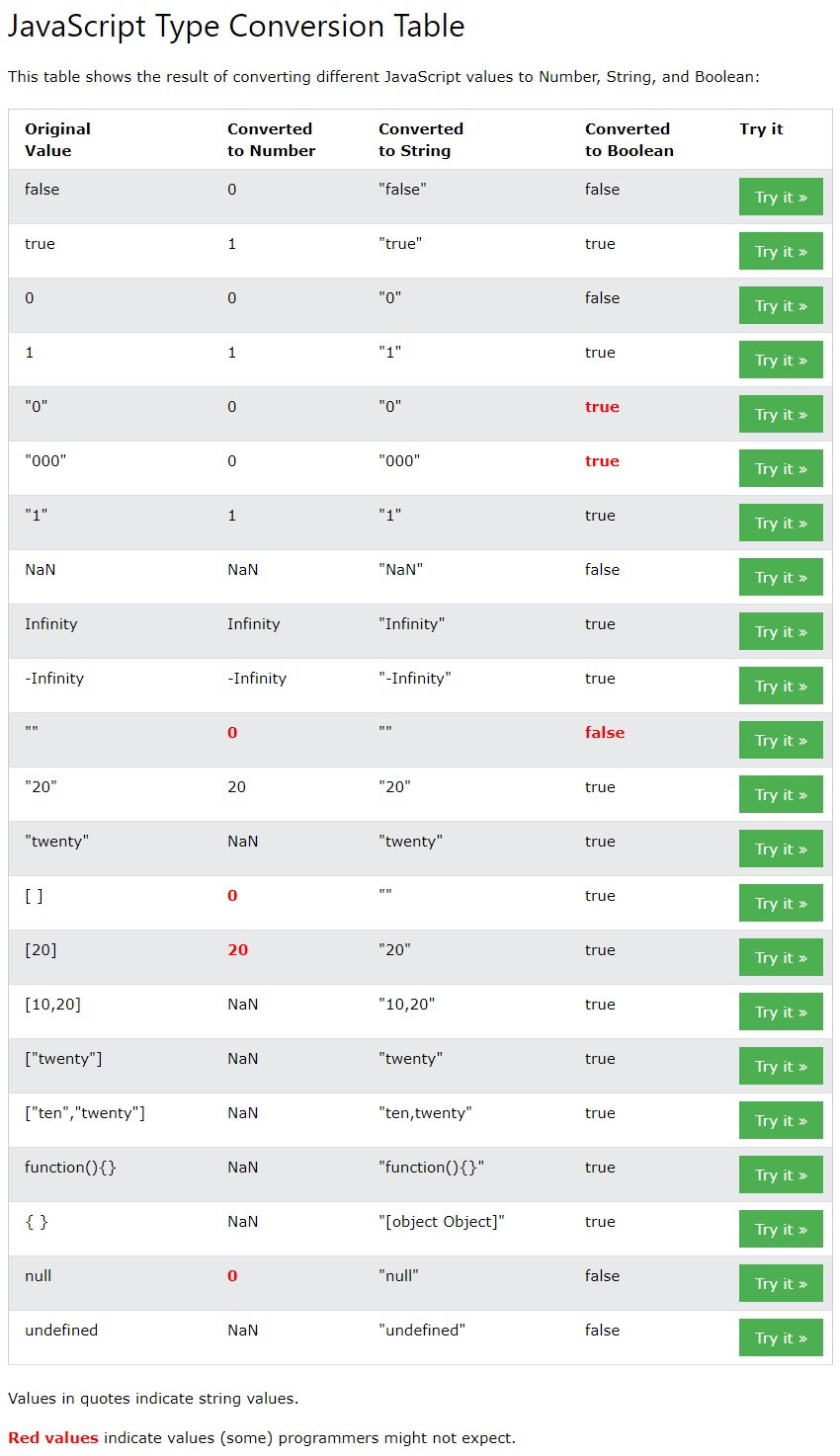Open Try it for the true row

coord(780,252)
